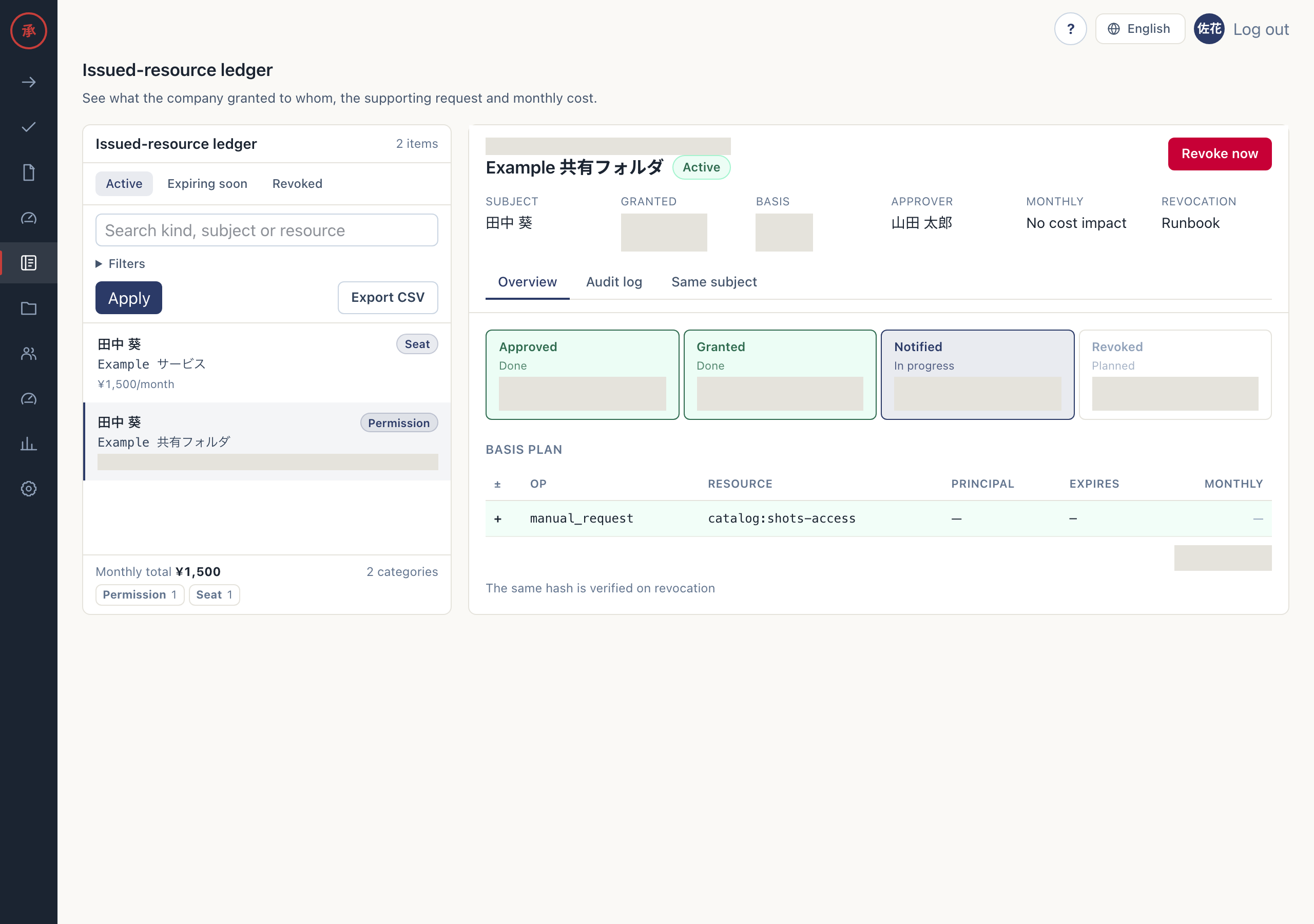Select the ledger icon in sidebar
1314x924 pixels.
point(29,263)
